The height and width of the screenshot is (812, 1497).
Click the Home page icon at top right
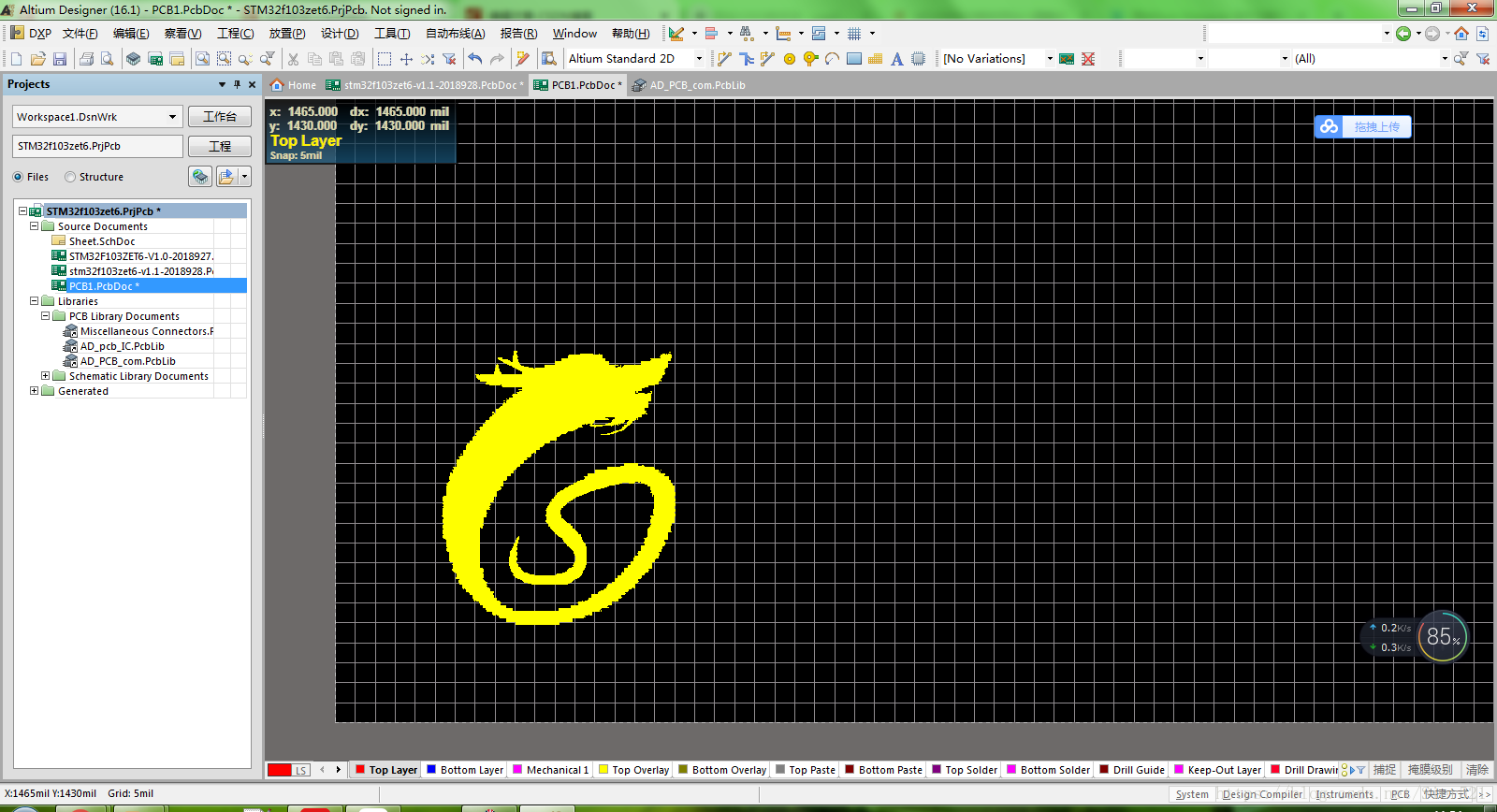click(1461, 34)
